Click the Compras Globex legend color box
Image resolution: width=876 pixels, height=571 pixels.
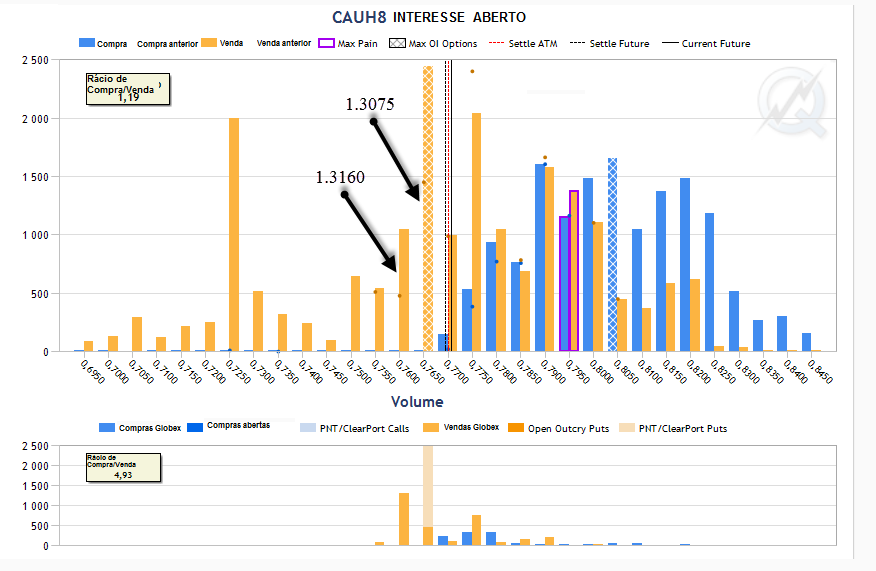[x=106, y=428]
